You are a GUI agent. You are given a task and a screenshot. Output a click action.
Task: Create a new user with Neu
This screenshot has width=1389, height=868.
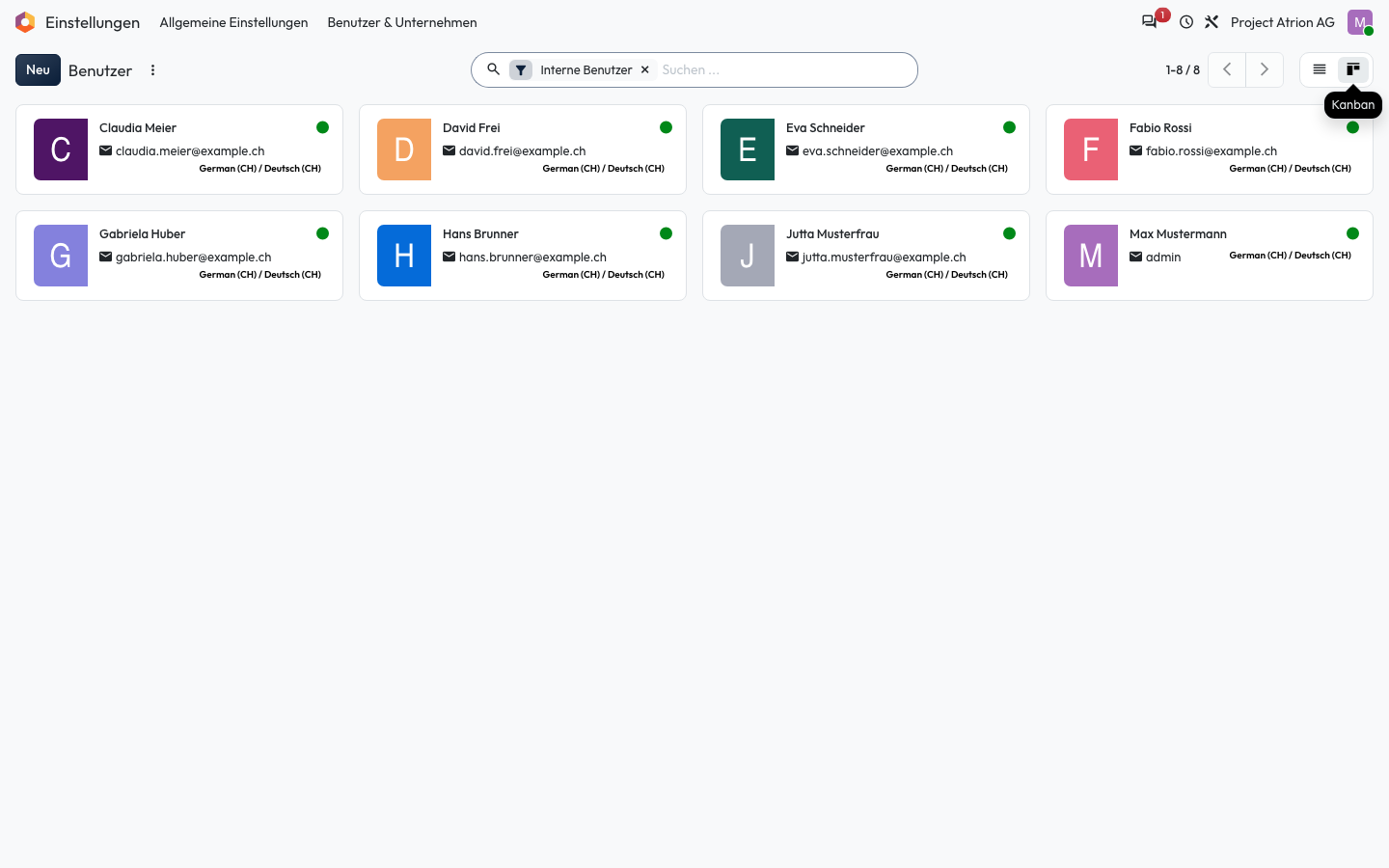(38, 70)
